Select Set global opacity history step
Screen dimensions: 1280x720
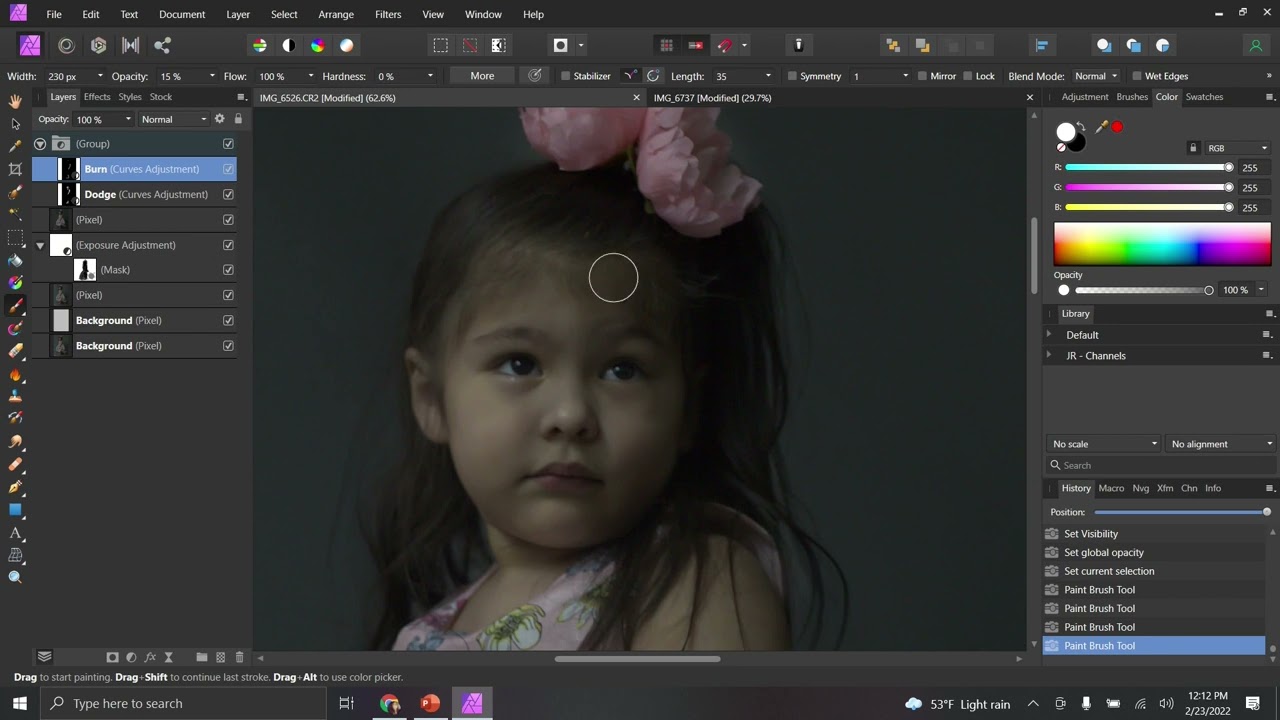[1154, 552]
